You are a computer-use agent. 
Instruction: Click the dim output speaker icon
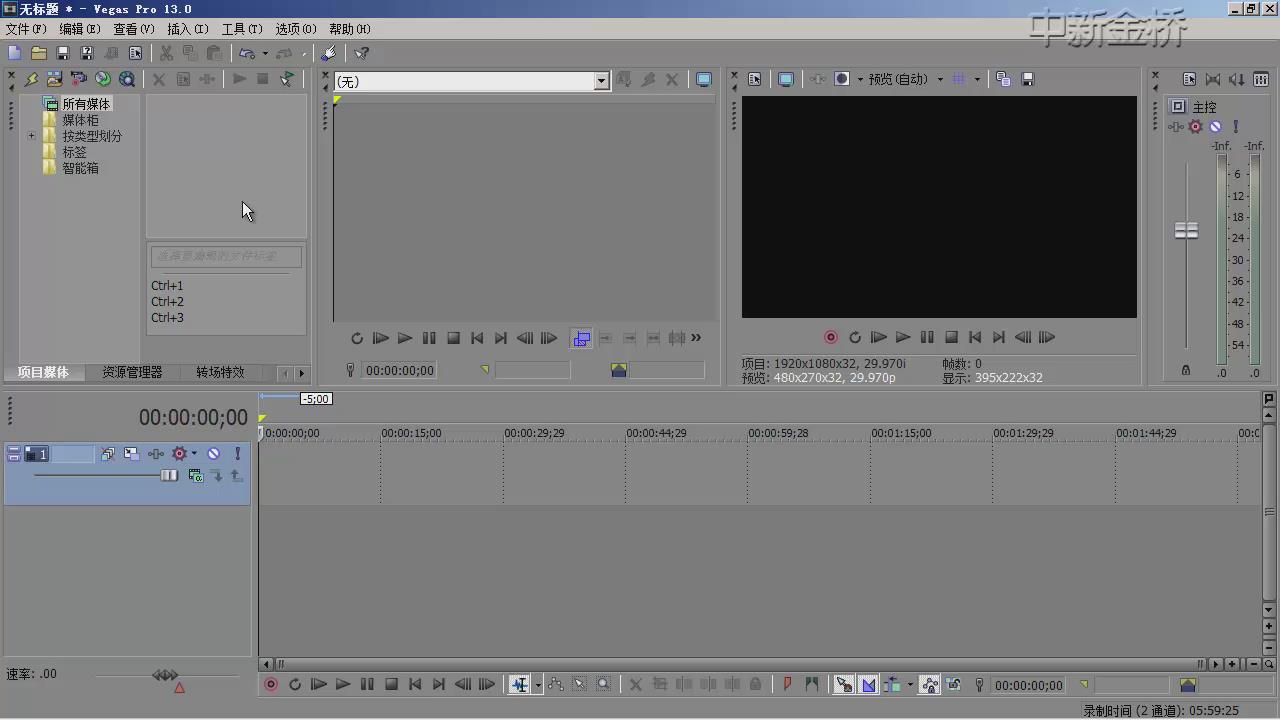1237,79
